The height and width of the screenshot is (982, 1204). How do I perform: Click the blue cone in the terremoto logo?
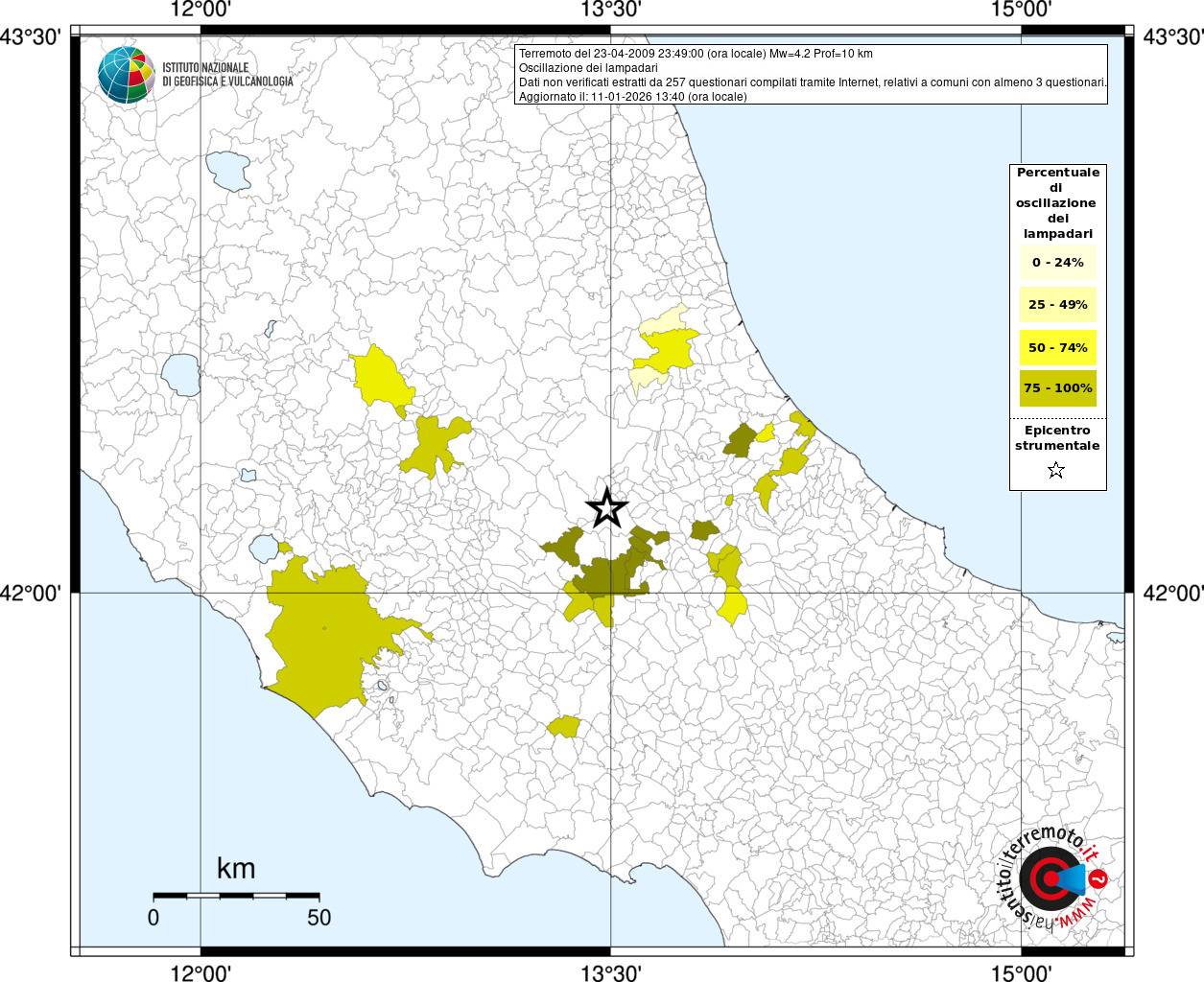(1073, 878)
